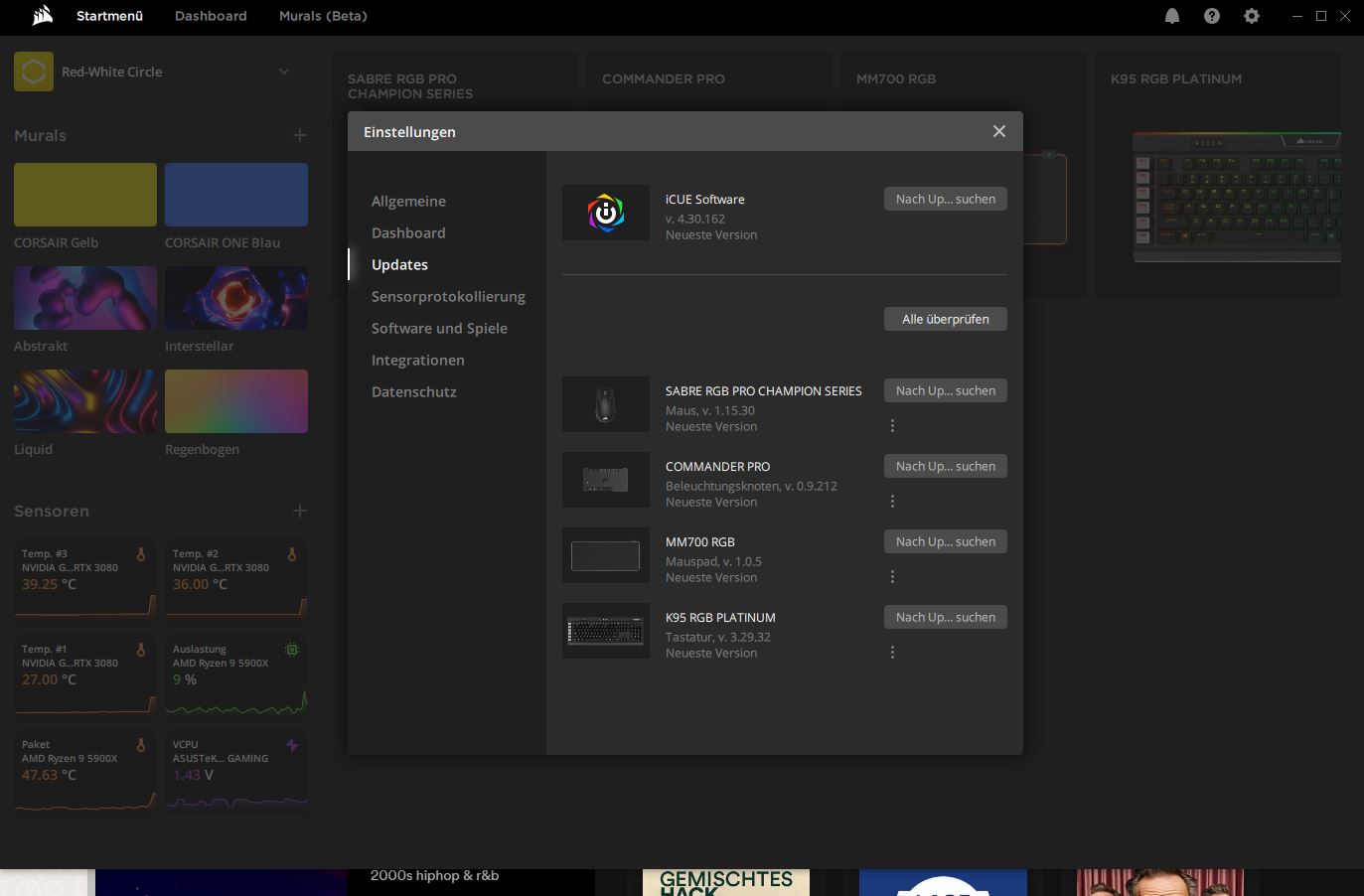Open more options for SABRE RGB PRO
Screen dimensions: 1364x896
click(892, 426)
